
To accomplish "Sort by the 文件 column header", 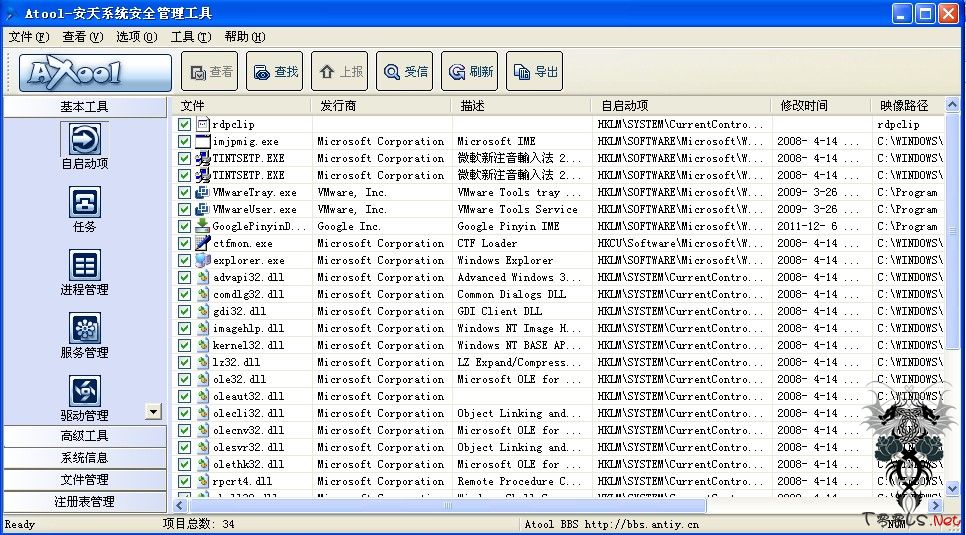I will coord(243,106).
